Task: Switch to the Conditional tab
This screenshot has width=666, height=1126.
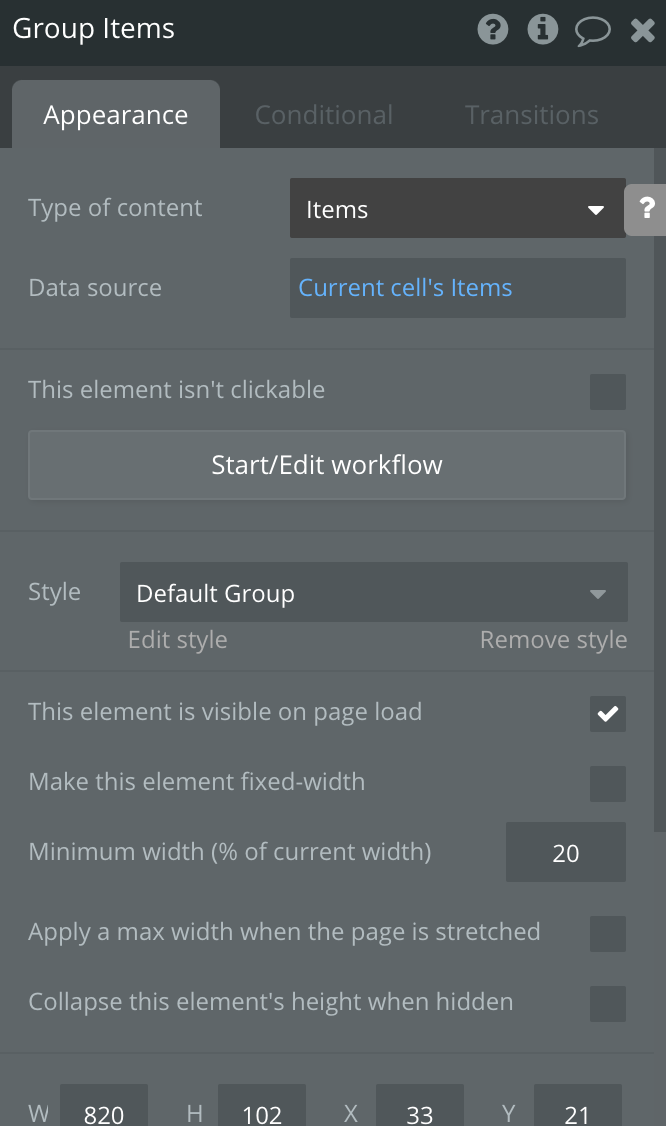Action: (324, 115)
